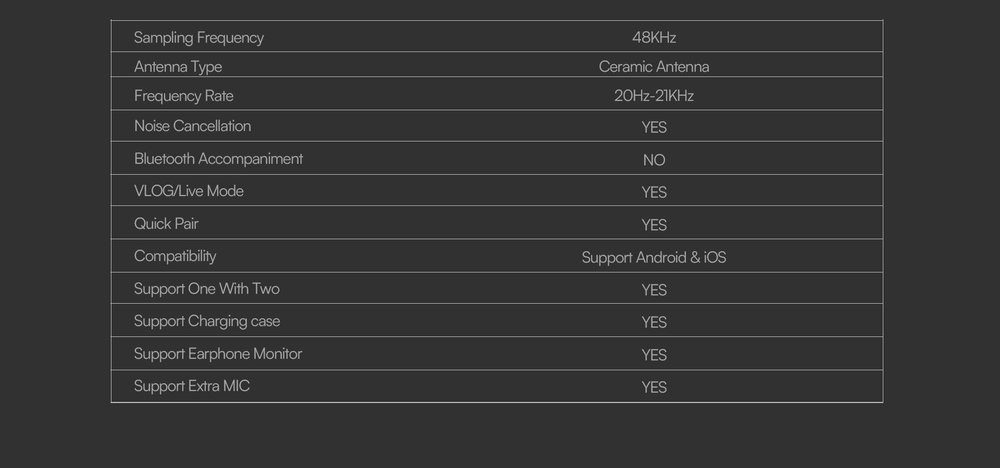Select YES beside VLOG/Live Mode
Screen dimensions: 1000x468
[654, 193]
